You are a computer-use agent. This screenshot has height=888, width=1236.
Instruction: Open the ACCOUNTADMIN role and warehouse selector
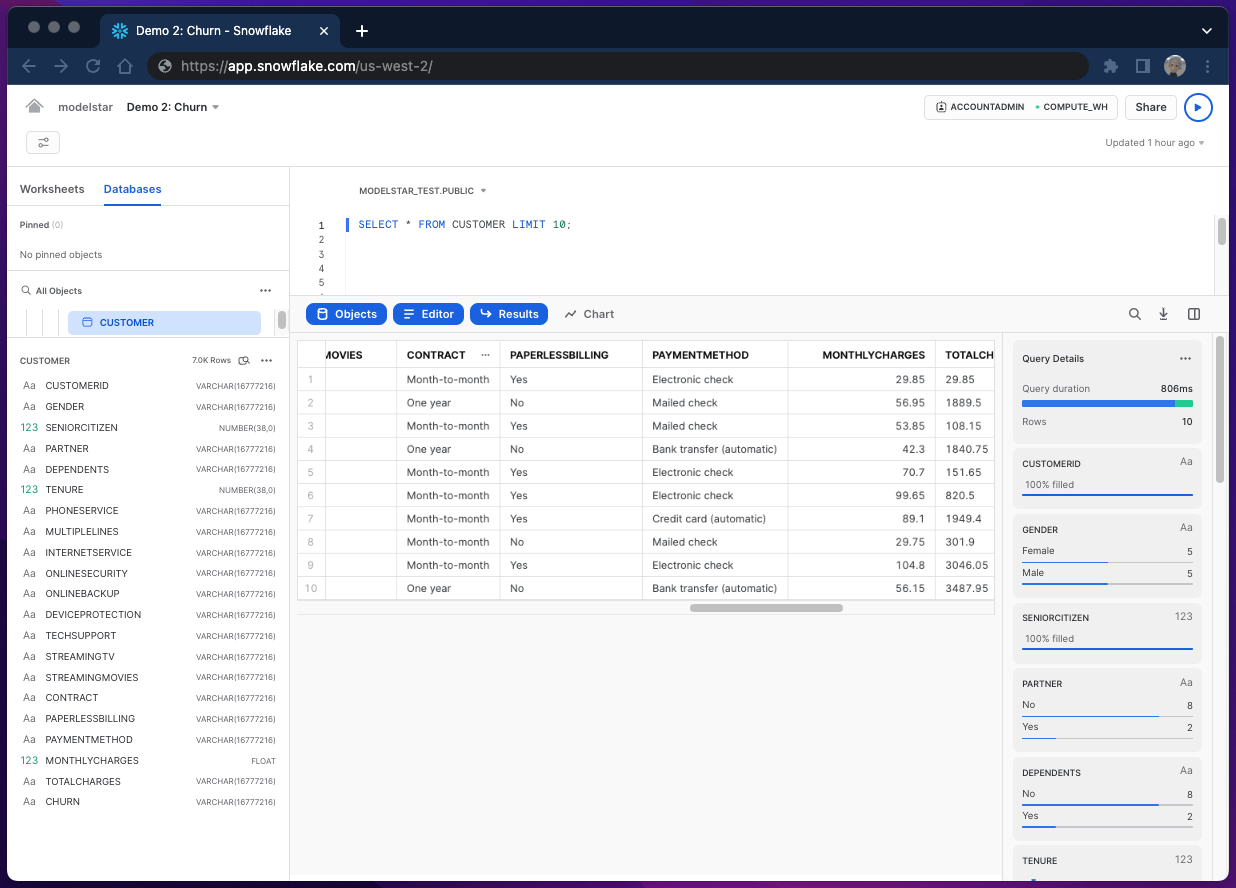click(1019, 107)
